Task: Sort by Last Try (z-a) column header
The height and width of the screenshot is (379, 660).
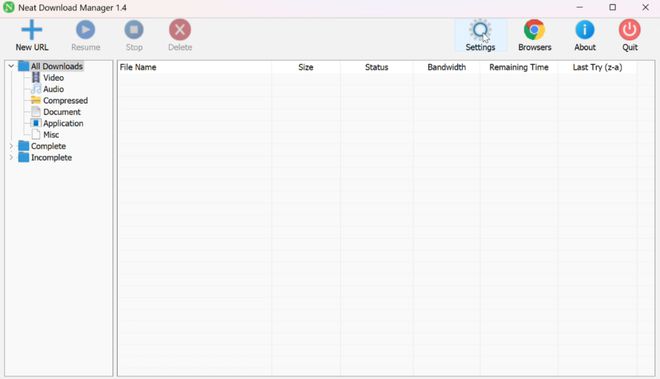Action: [x=597, y=67]
